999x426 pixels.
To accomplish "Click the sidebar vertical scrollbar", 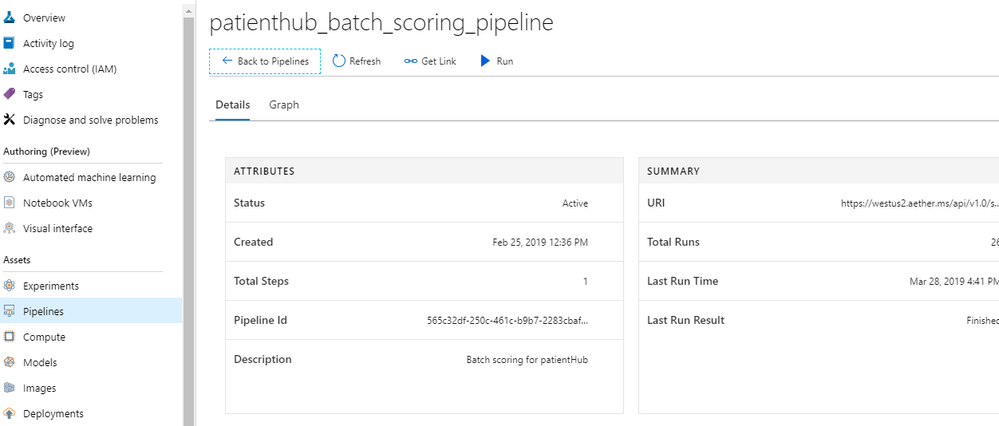I will tap(188, 200).
